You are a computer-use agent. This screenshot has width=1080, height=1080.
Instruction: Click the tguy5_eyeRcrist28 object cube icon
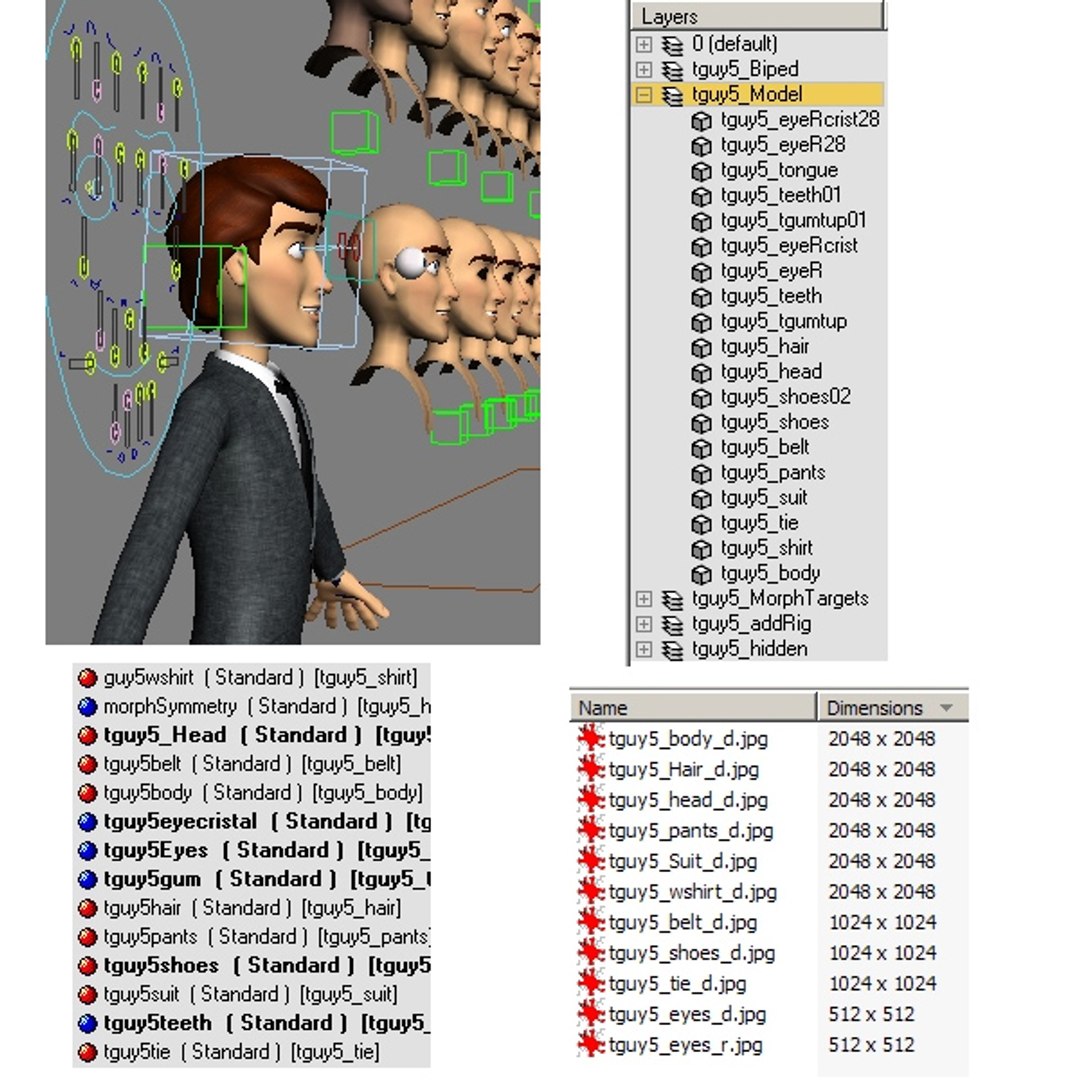(701, 121)
